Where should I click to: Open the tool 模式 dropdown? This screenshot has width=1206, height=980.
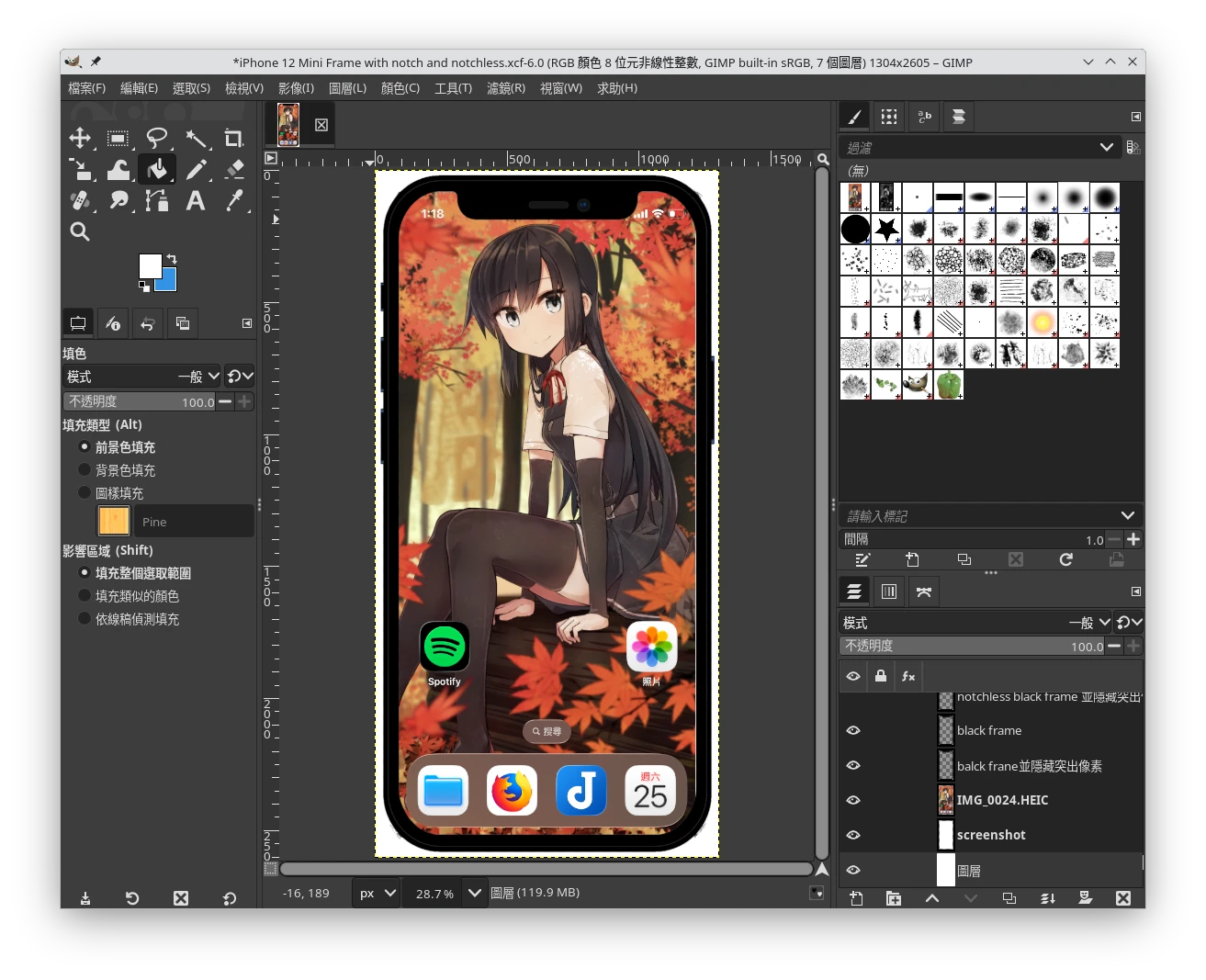coord(142,377)
